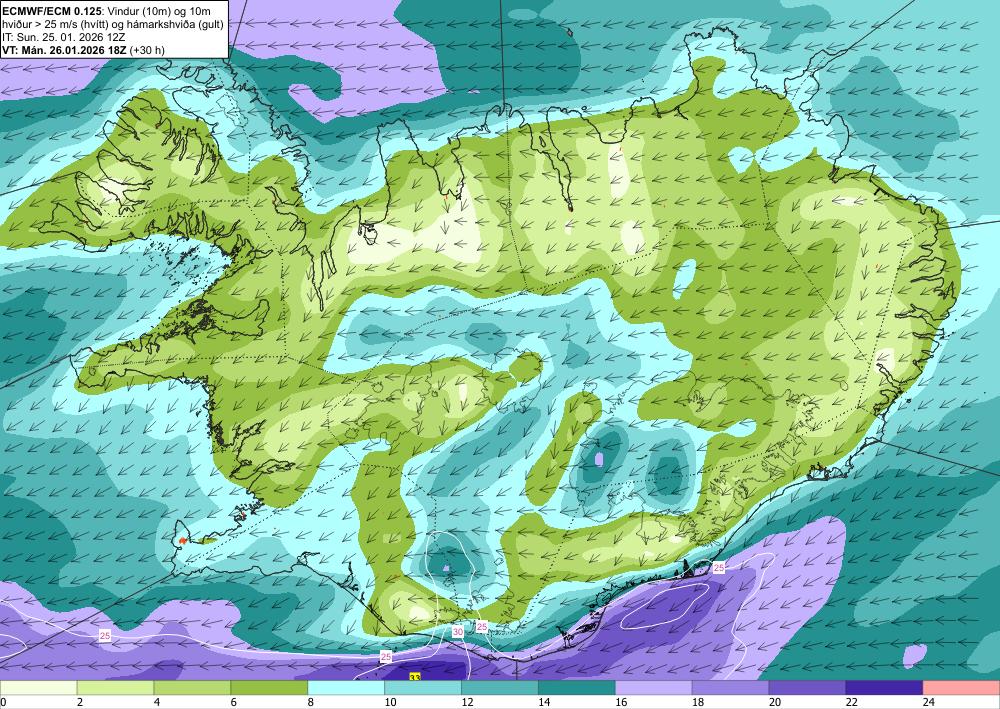Image resolution: width=1000 pixels, height=709 pixels.
Task: Click the yellow '33' maximum gust label
Action: [415, 676]
